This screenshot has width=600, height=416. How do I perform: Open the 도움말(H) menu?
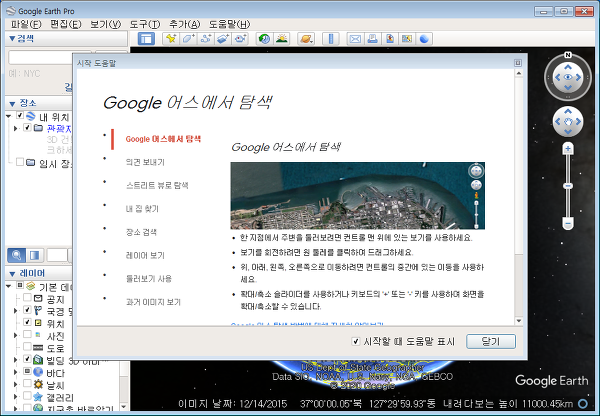(229, 24)
